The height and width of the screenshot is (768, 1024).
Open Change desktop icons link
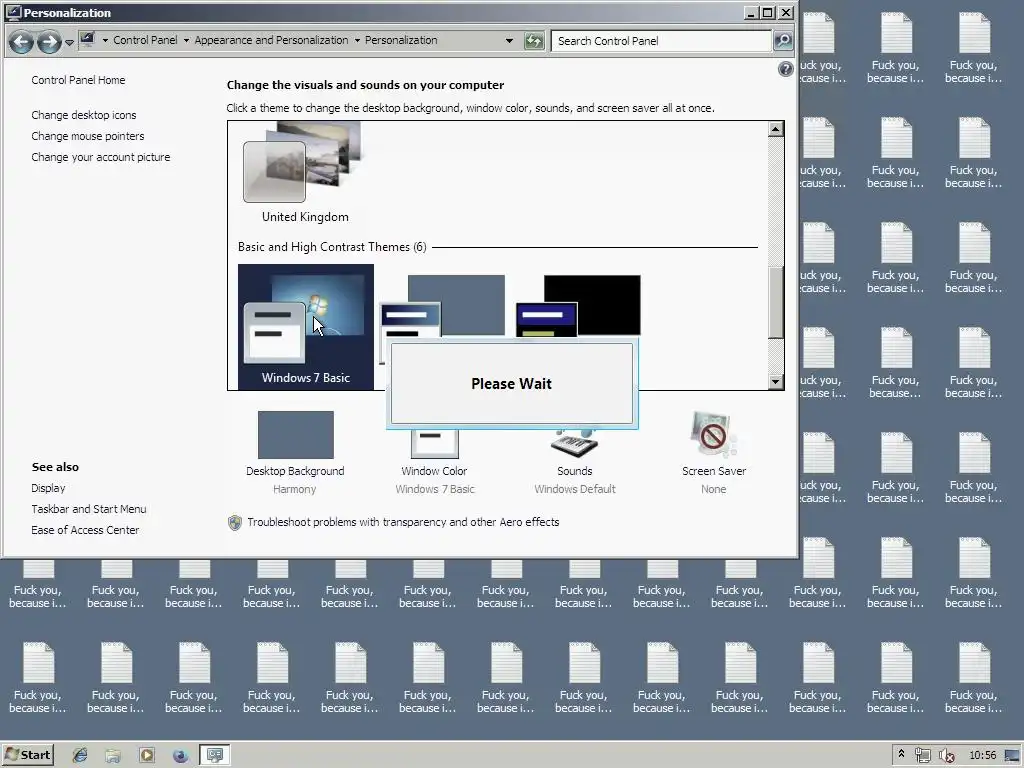84,115
